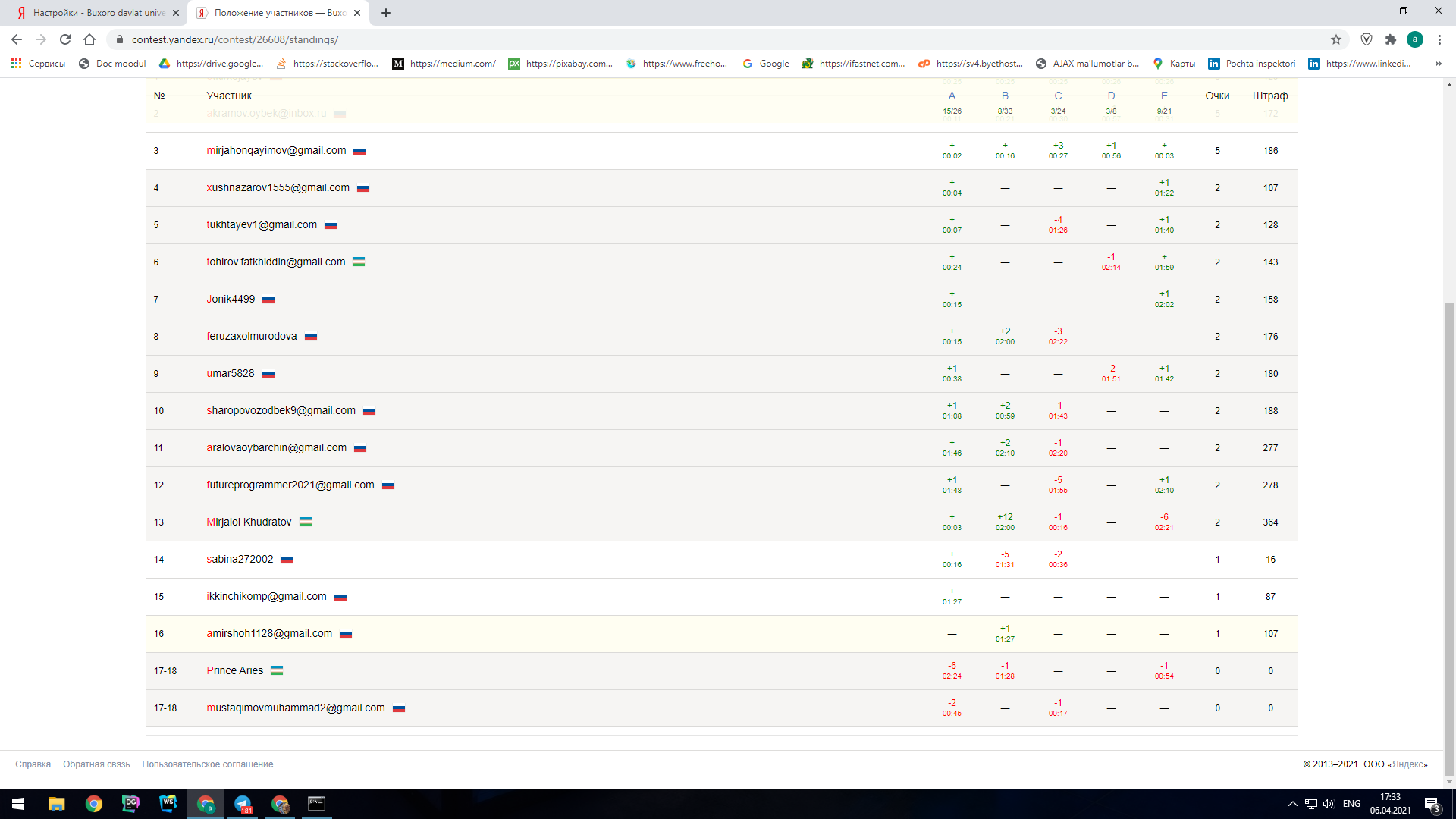This screenshot has width=1456, height=819.
Task: Click the page vertical scrollbar thumb
Action: [1449, 538]
